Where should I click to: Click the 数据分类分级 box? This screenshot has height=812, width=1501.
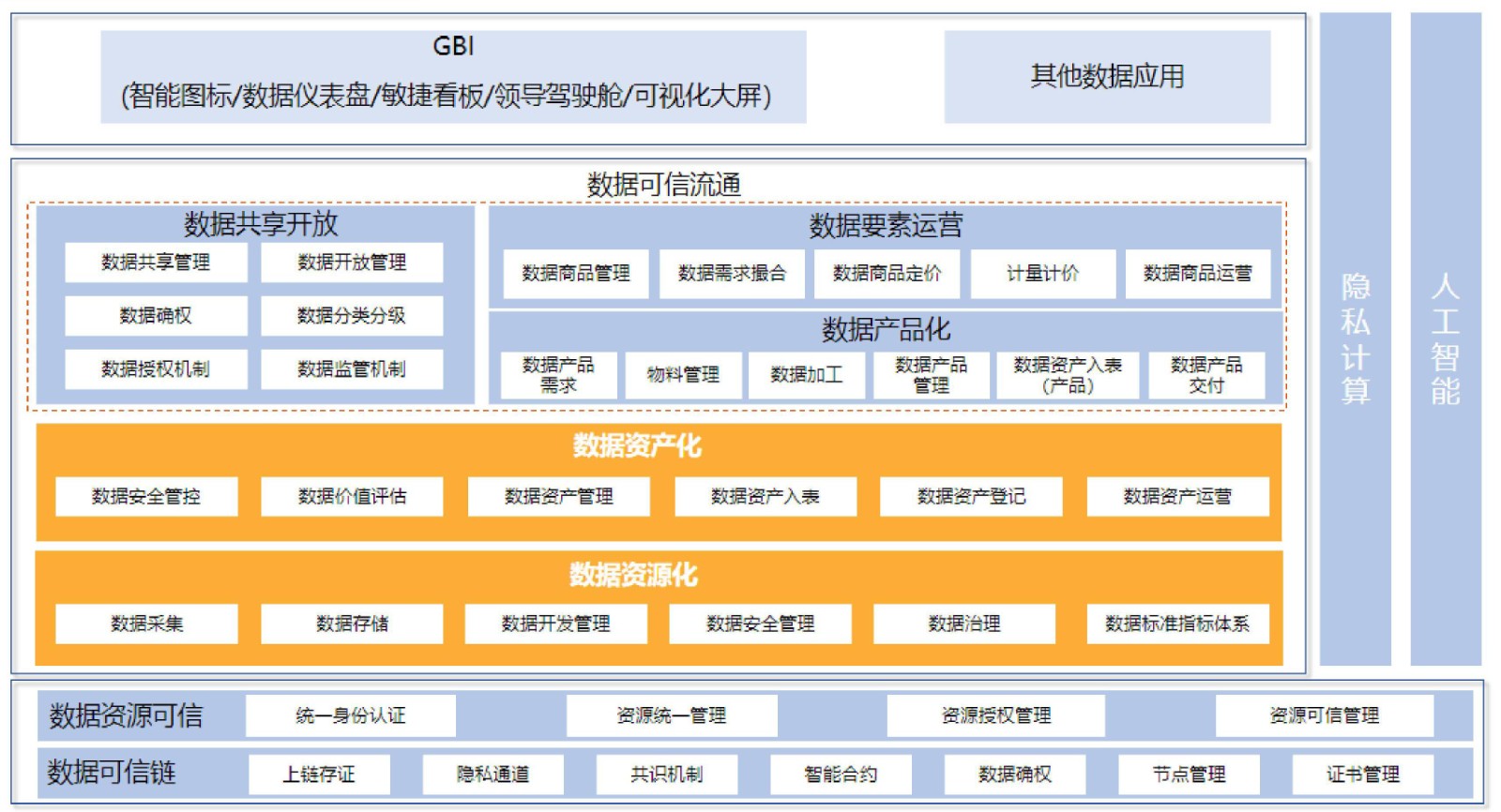pos(352,316)
